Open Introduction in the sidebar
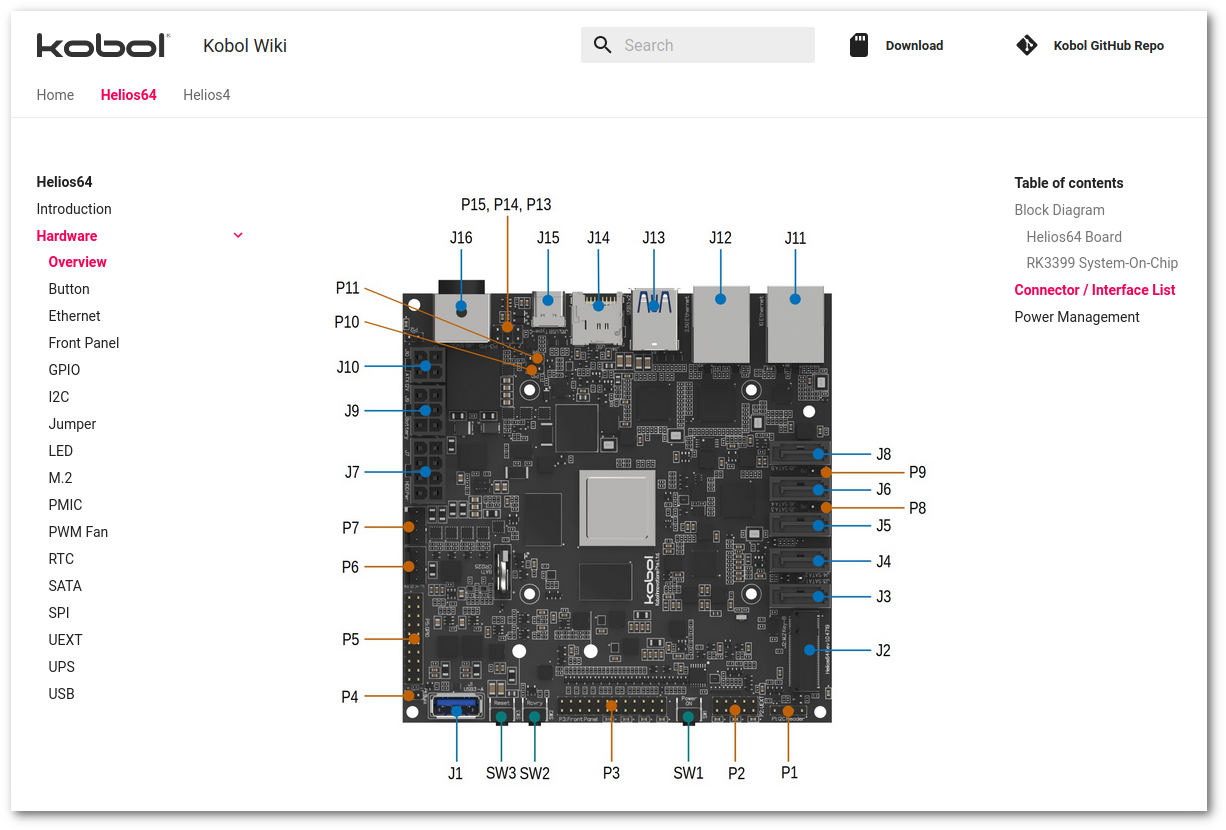 pyautogui.click(x=74, y=209)
